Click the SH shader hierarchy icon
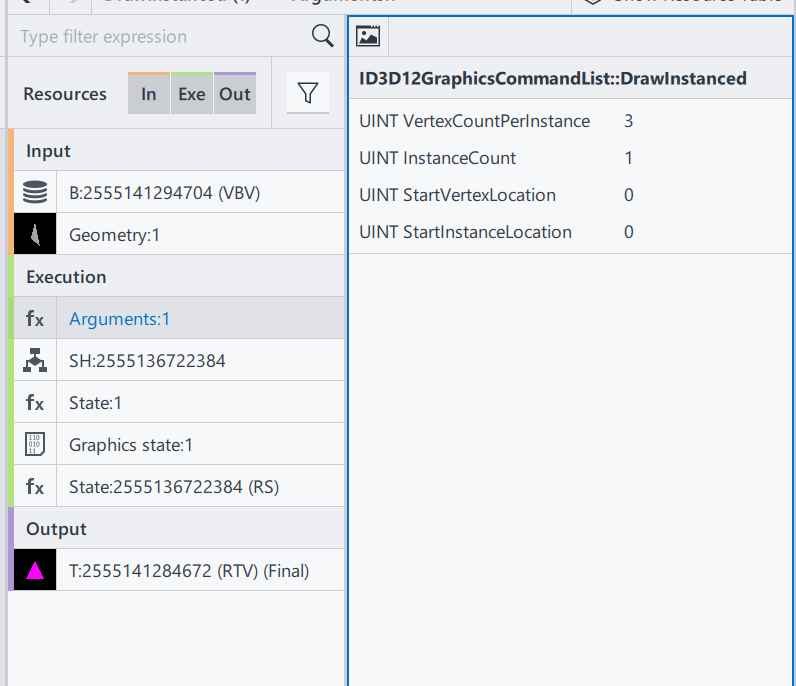The height and width of the screenshot is (686, 796). 35,361
